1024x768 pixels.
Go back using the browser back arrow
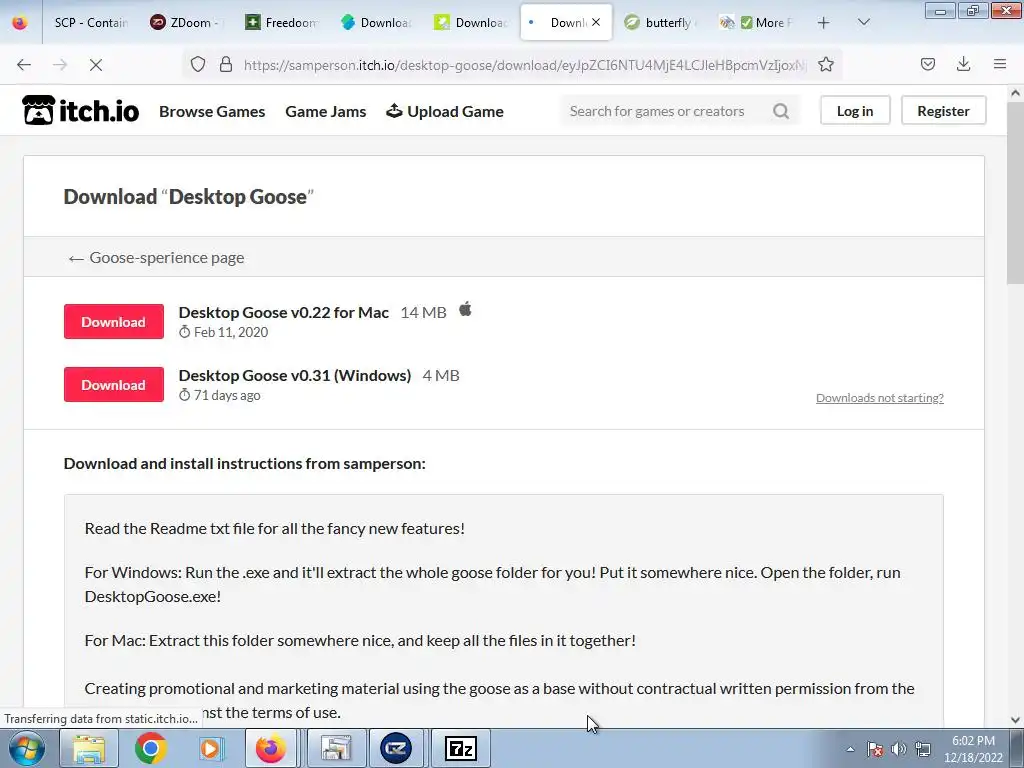click(x=24, y=65)
